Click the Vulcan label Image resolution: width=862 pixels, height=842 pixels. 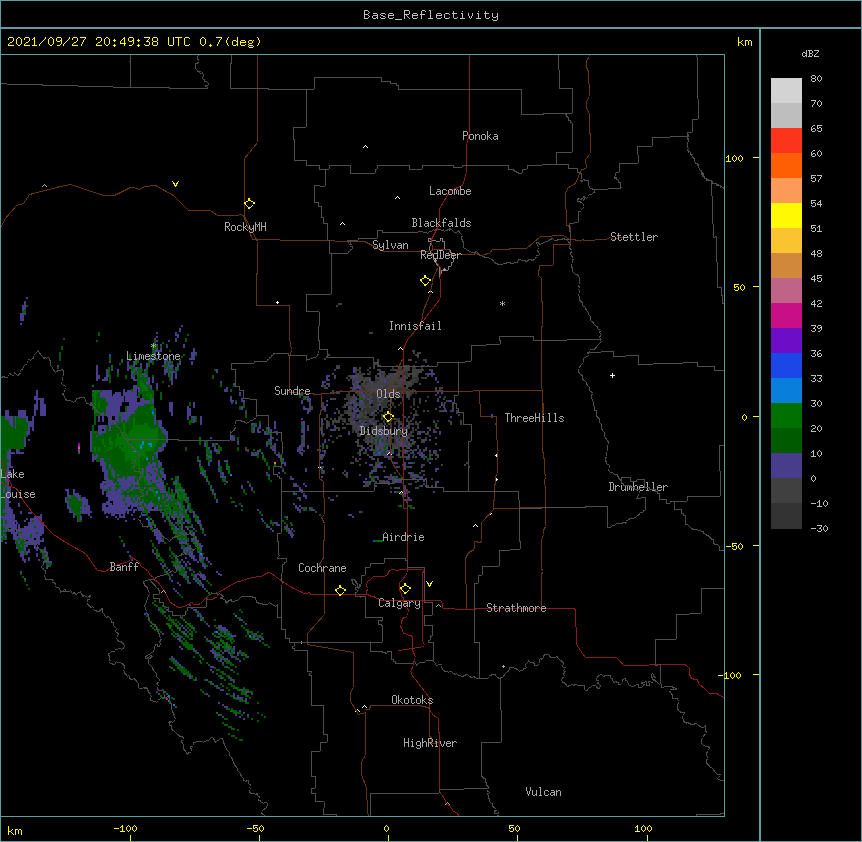543,792
